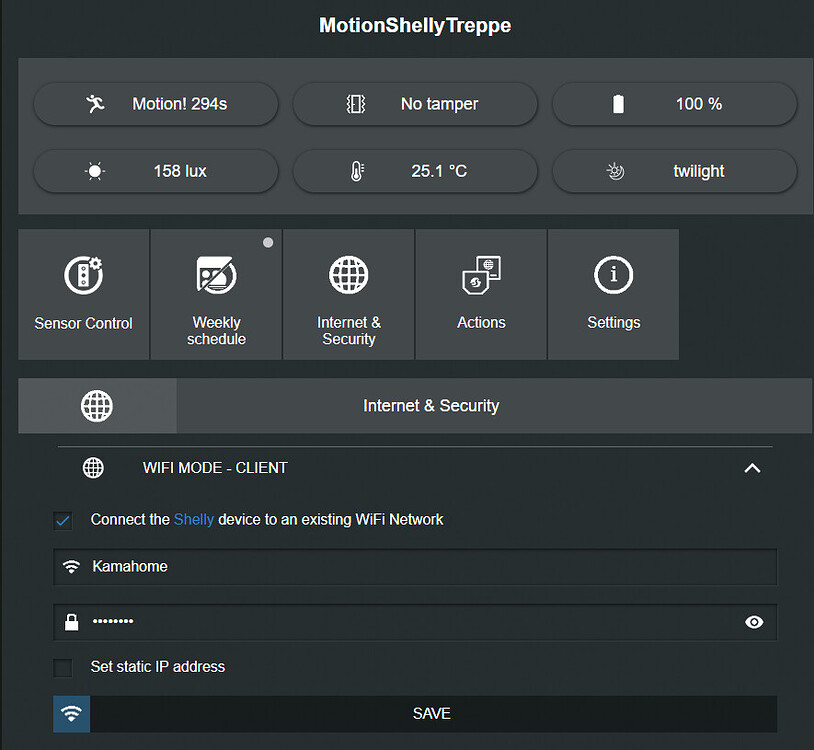The height and width of the screenshot is (750, 814).
Task: Toggle password visibility with the eye icon
Action: click(x=754, y=621)
